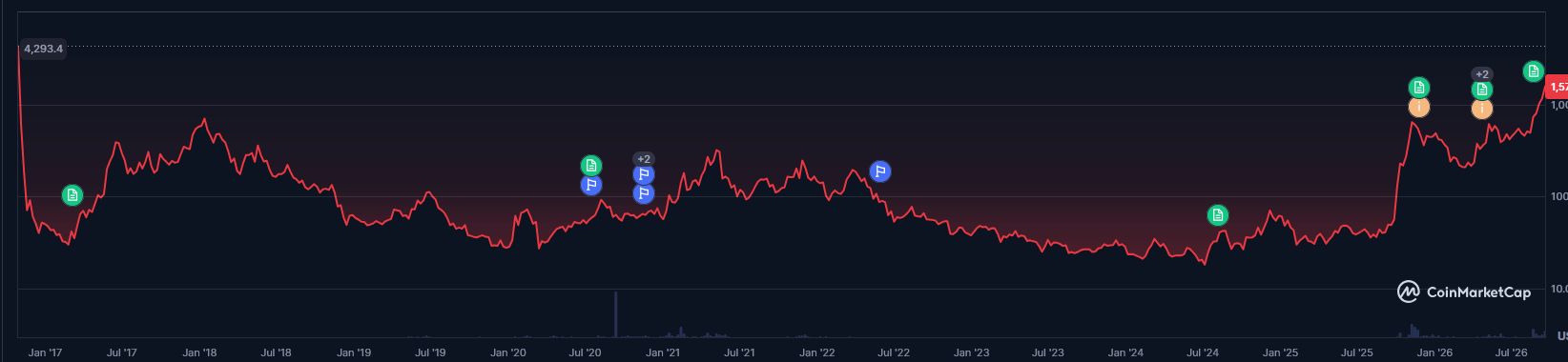Click the green document marker near Jul '24
The image size is (1568, 362).
pyautogui.click(x=1218, y=215)
